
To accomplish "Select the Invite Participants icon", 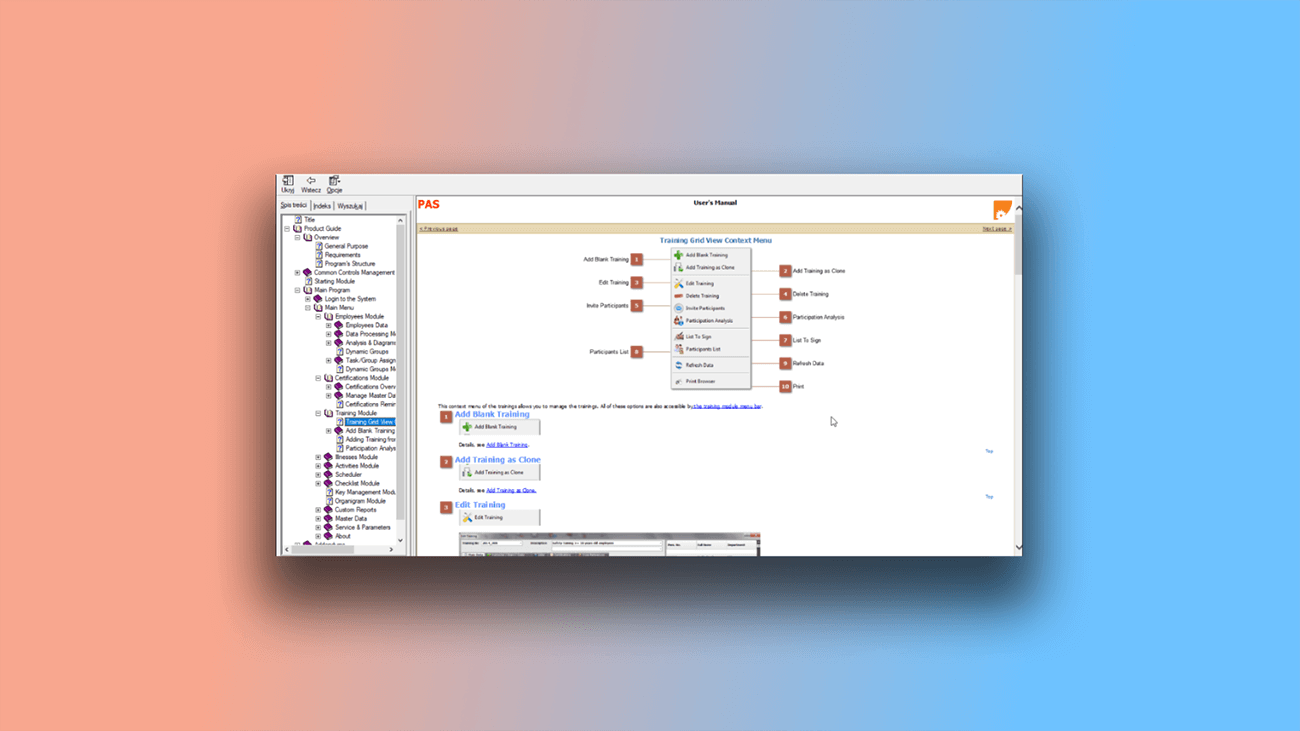I will click(x=677, y=307).
